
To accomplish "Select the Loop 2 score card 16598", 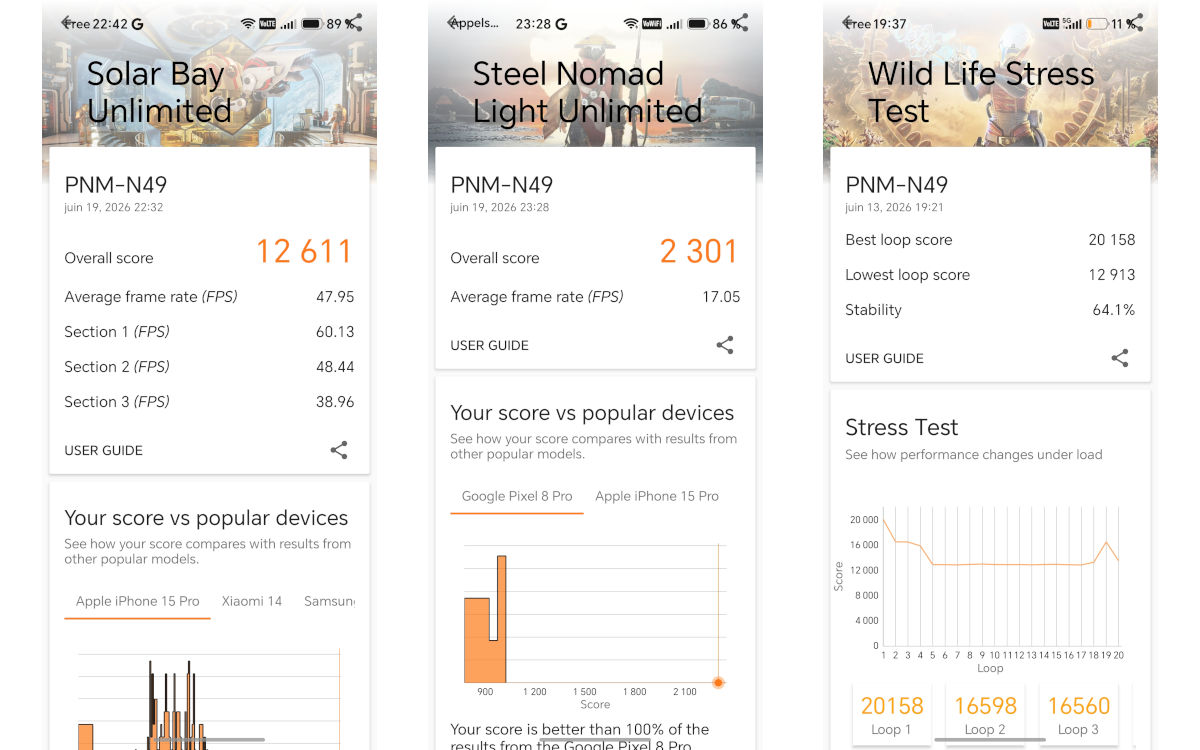I will pos(986,714).
